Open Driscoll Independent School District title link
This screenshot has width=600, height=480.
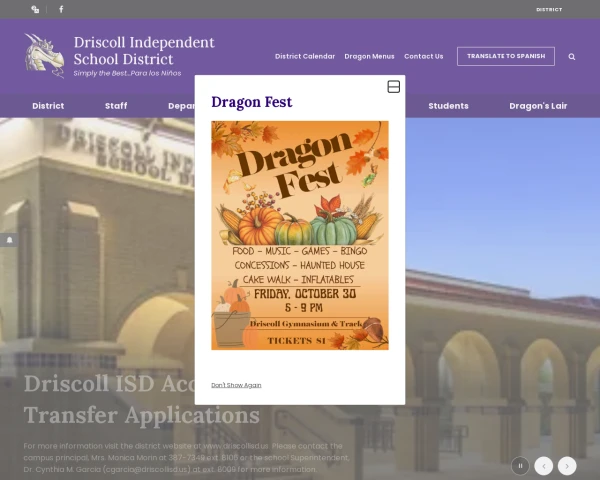[144, 51]
